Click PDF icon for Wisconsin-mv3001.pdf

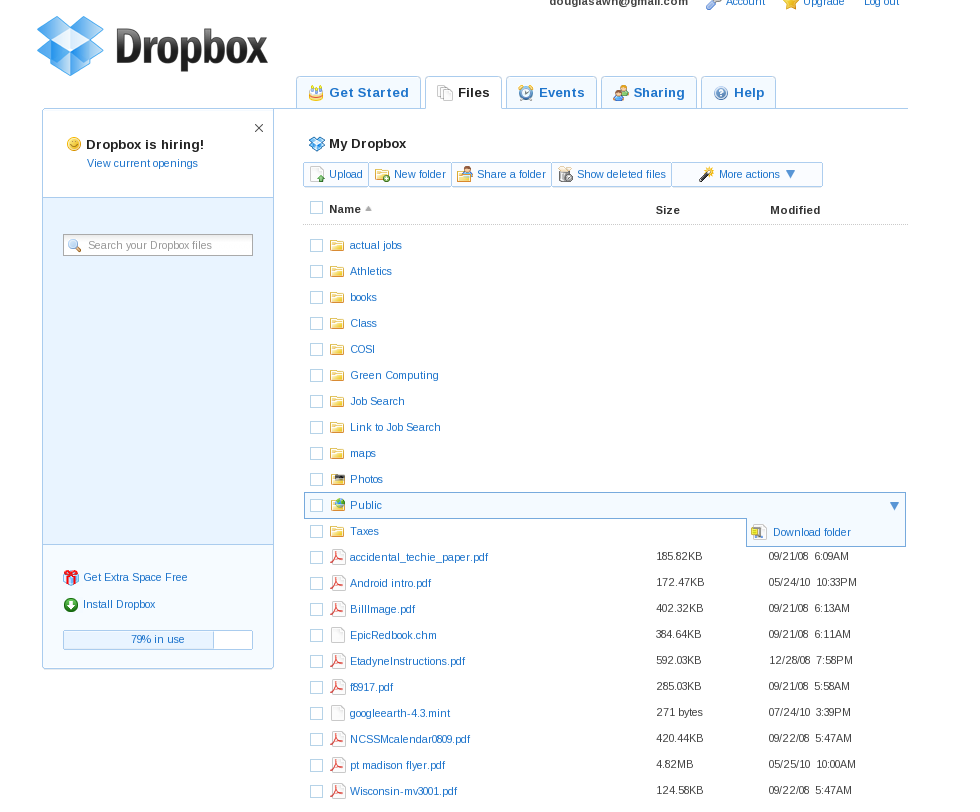[x=338, y=791]
